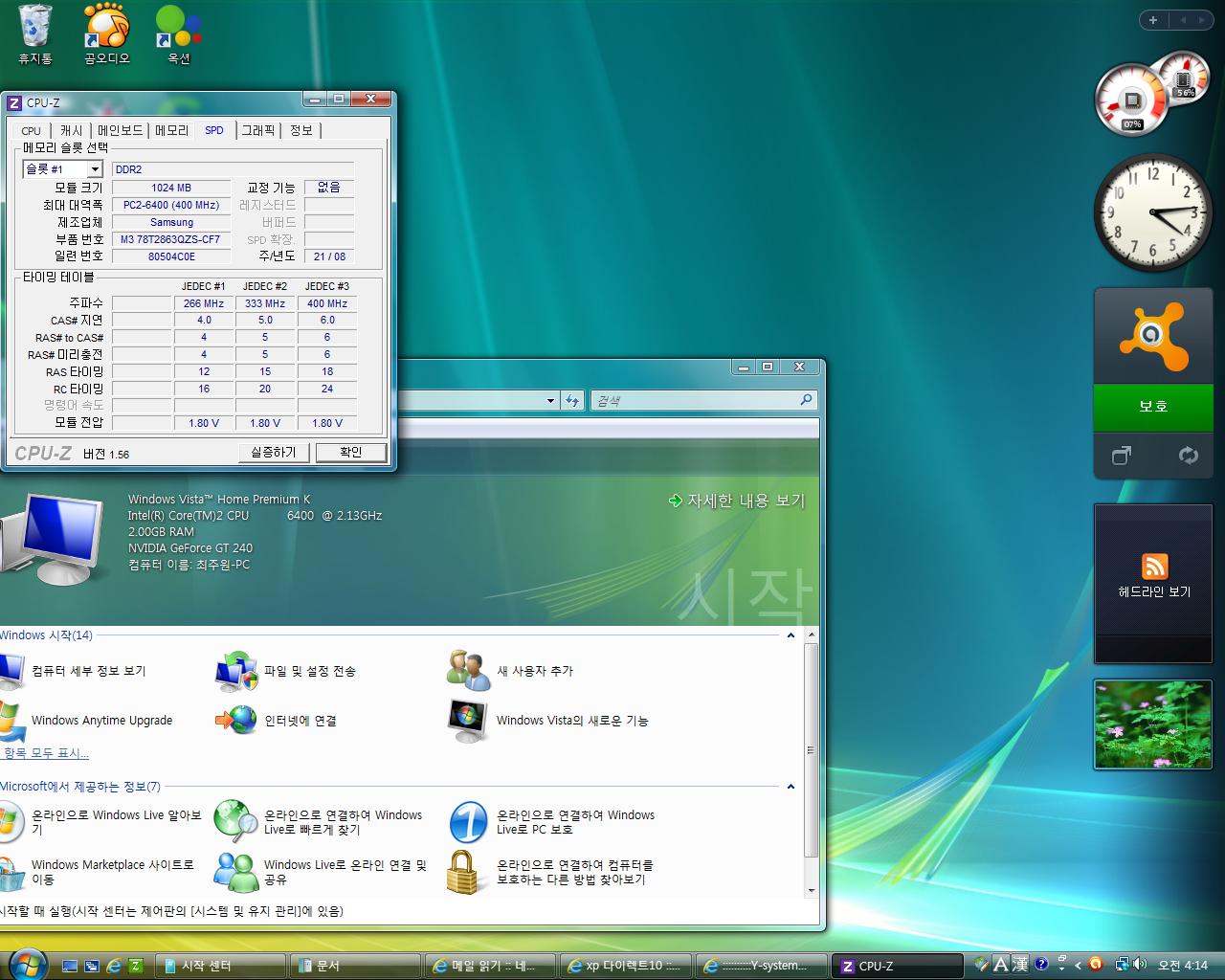Click the volume speaker tray icon
This screenshot has width=1225, height=980.
coord(1140,965)
